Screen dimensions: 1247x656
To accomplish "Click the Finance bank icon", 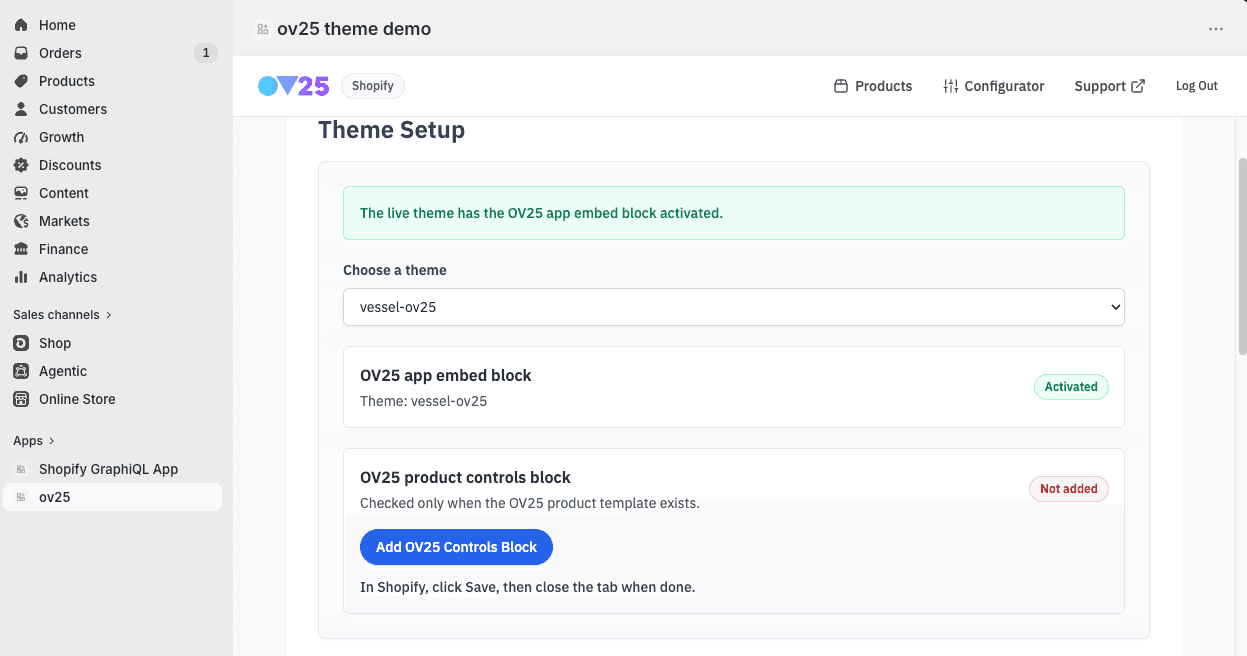I will point(21,249).
